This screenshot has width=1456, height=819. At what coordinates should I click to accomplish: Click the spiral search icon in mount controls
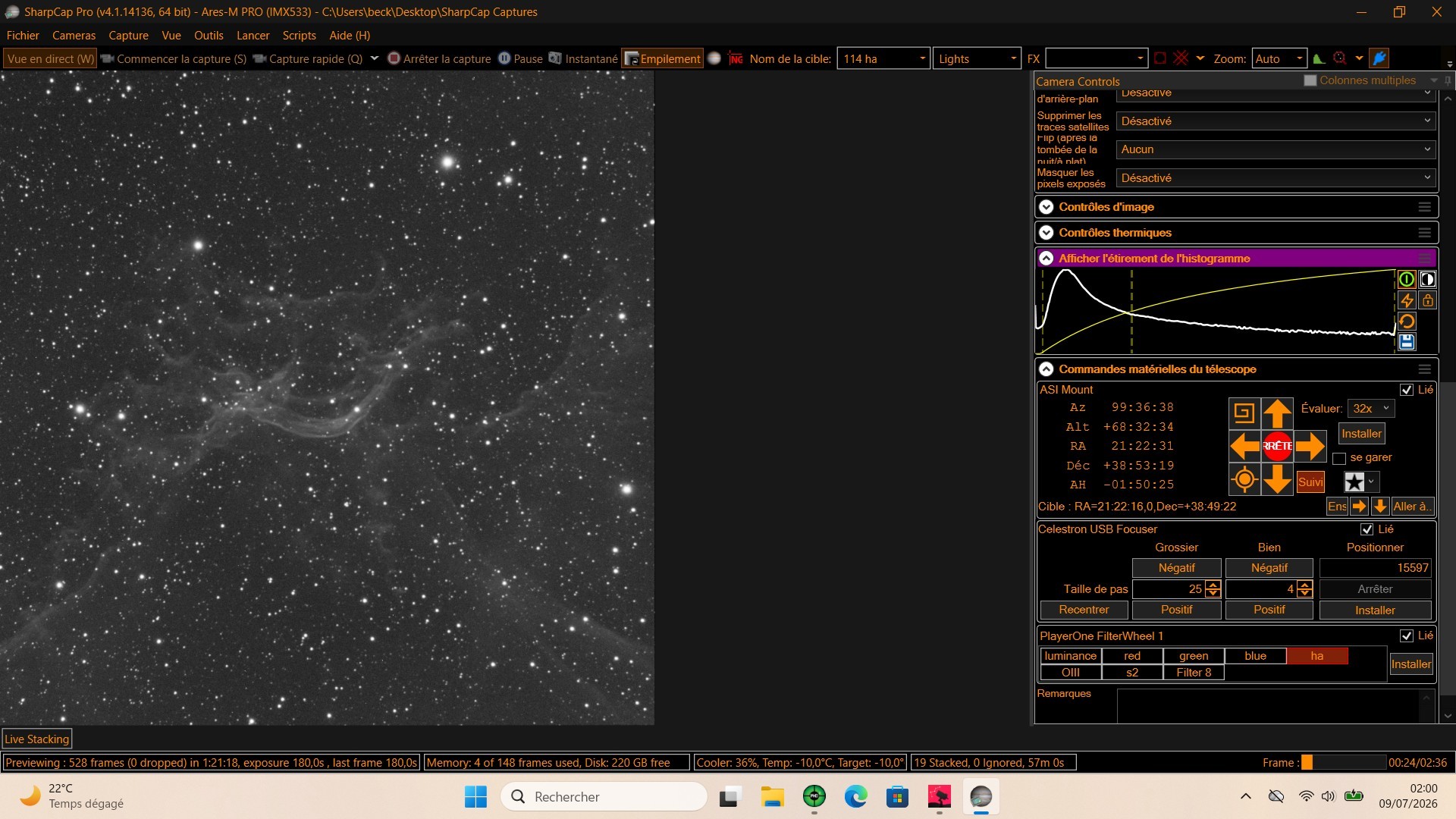click(1244, 413)
